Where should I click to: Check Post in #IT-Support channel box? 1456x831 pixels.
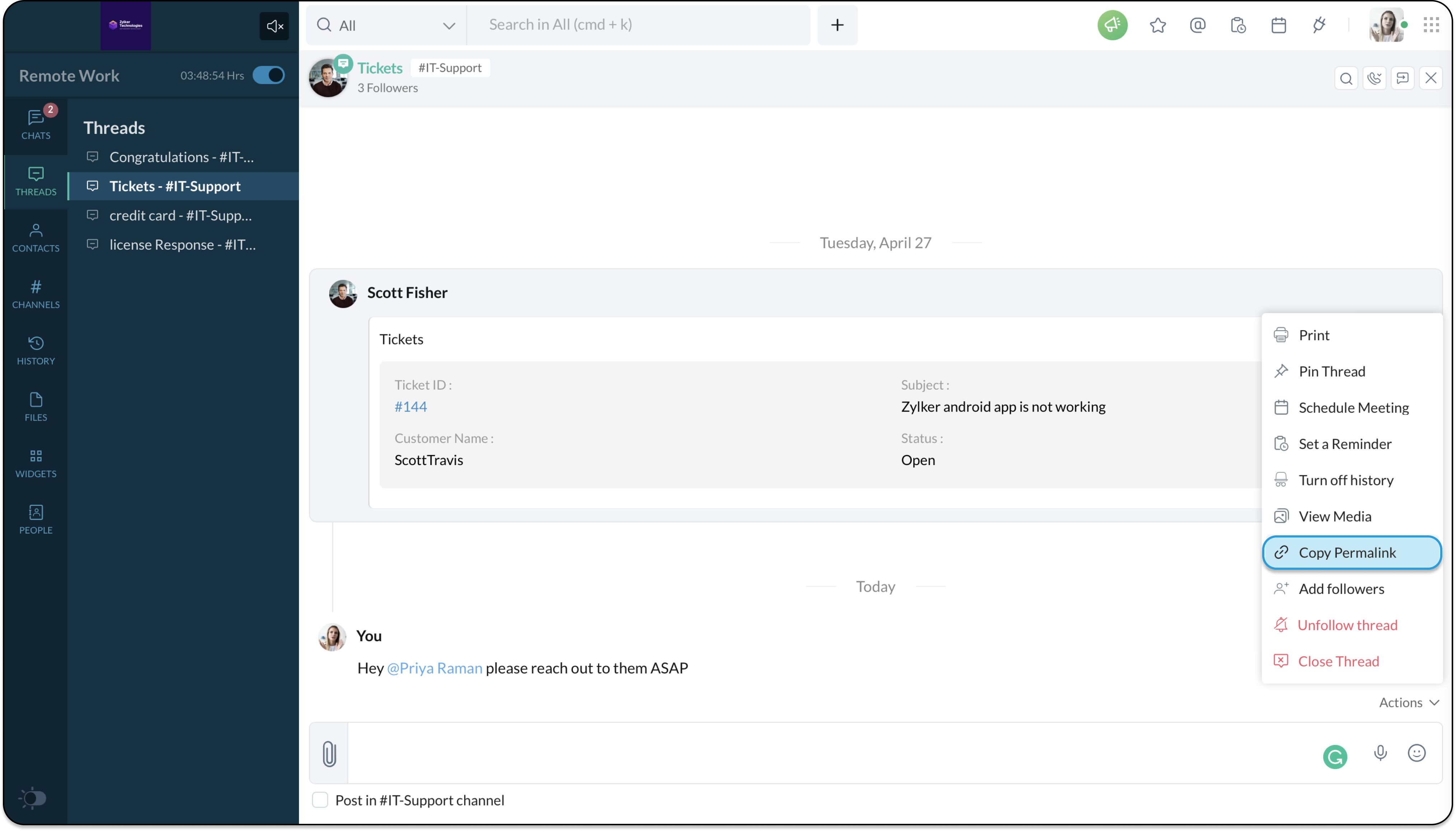click(x=320, y=800)
